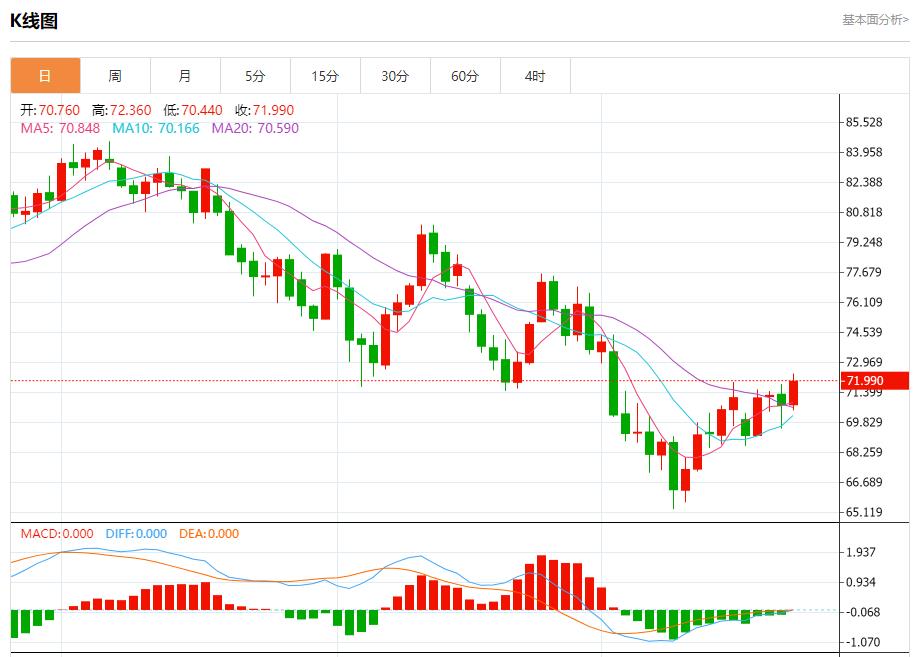Click the DIFF value label
The width and height of the screenshot is (916, 657).
click(135, 534)
